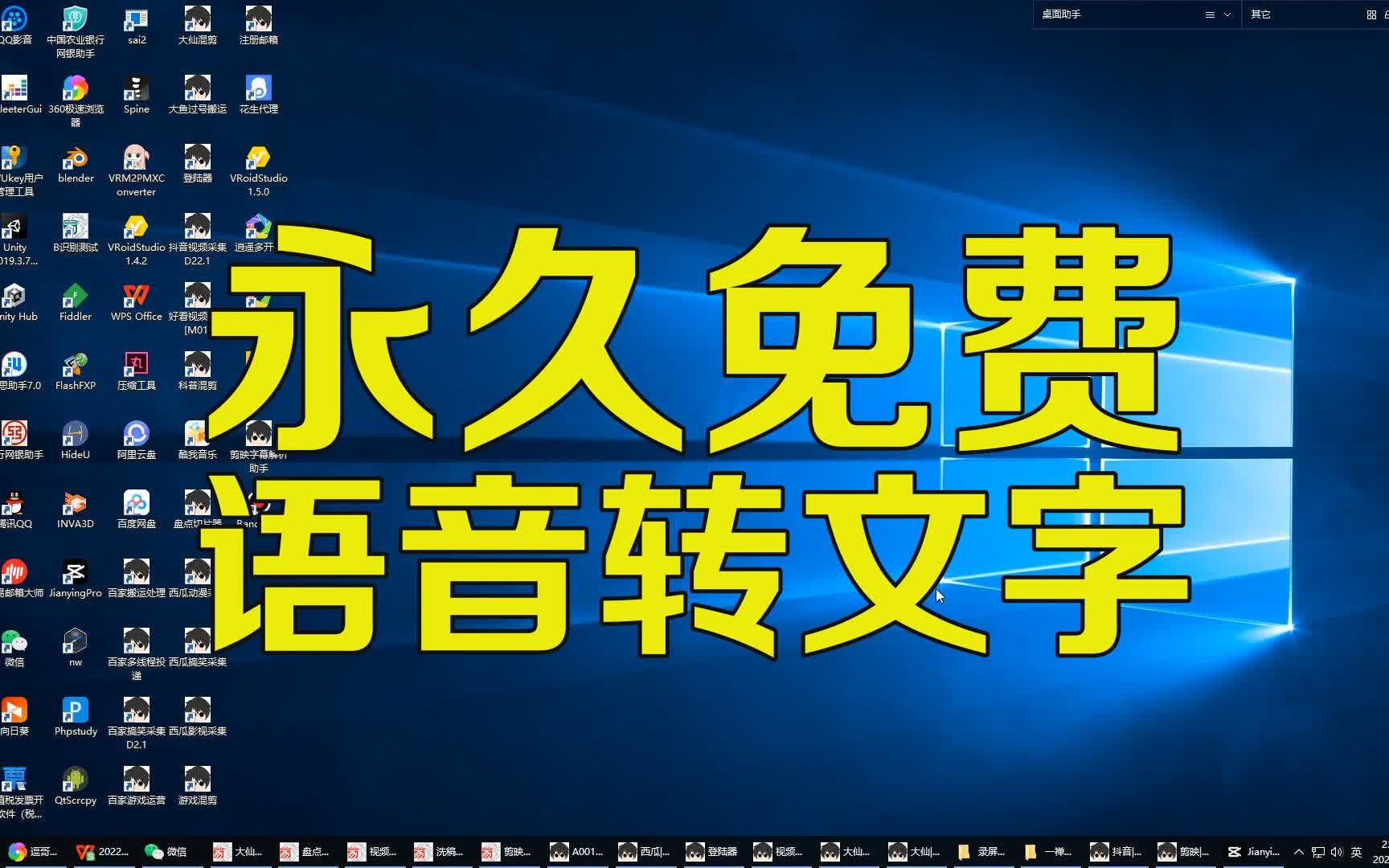This screenshot has width=1389, height=868.
Task: Launch FlashFXP desktop shortcut
Action: (76, 372)
